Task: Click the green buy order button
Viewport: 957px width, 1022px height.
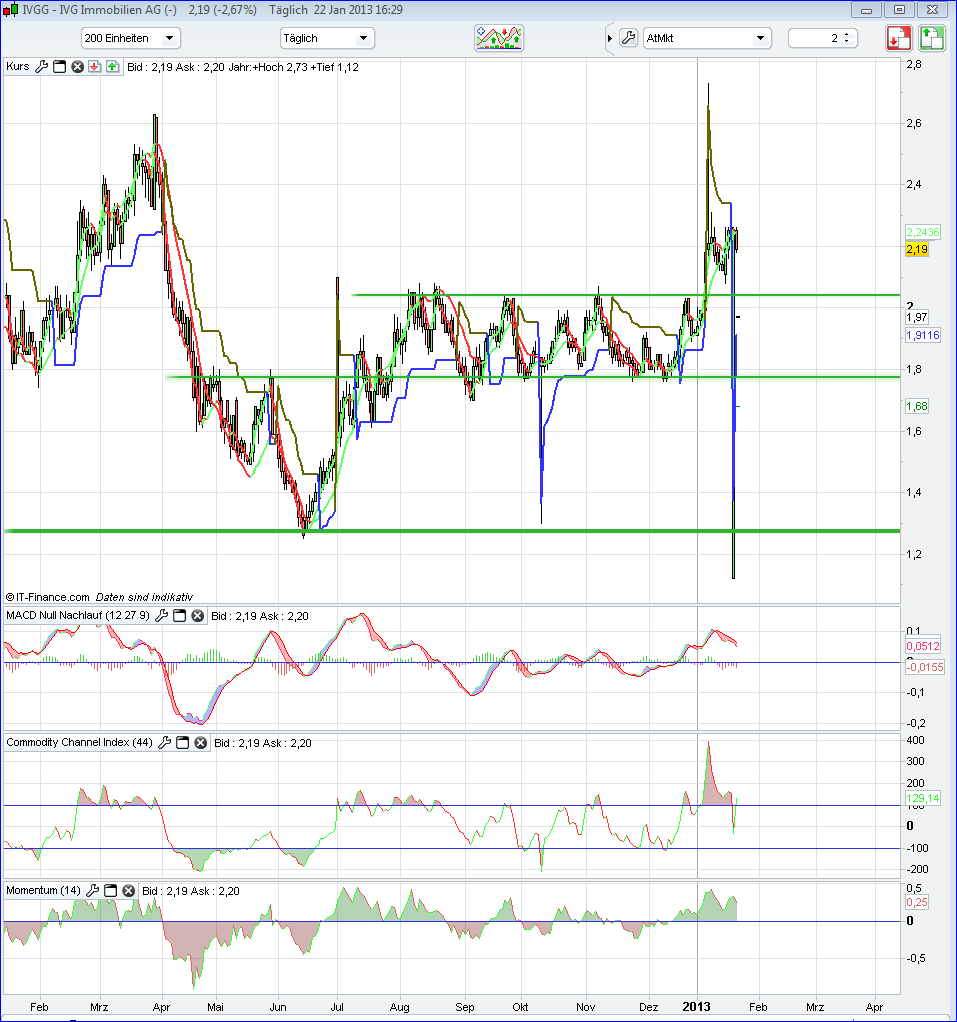Action: click(x=932, y=38)
